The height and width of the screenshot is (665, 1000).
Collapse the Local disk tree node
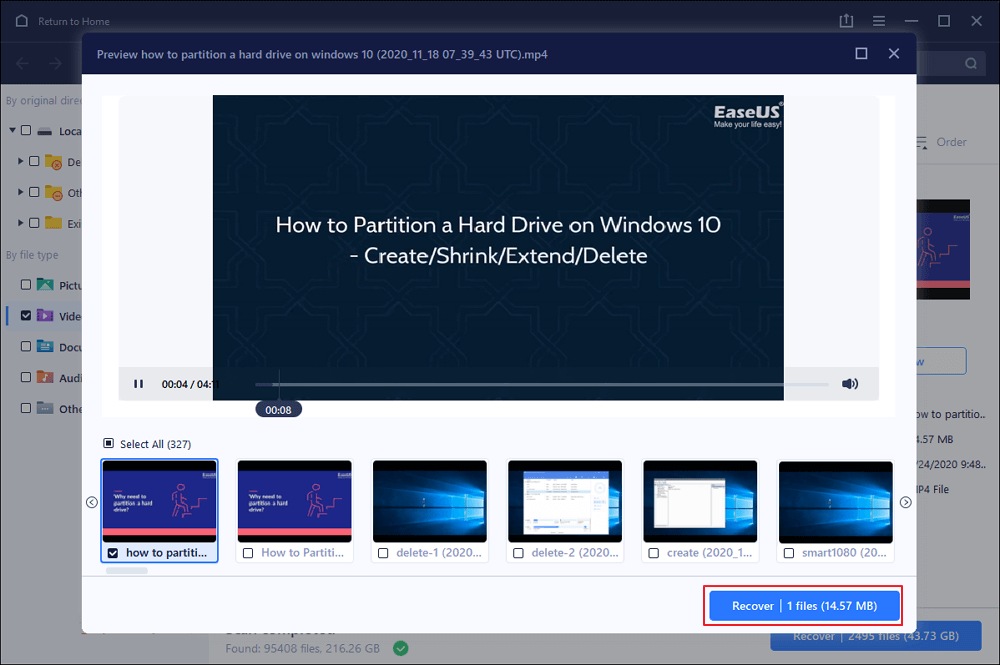13,131
